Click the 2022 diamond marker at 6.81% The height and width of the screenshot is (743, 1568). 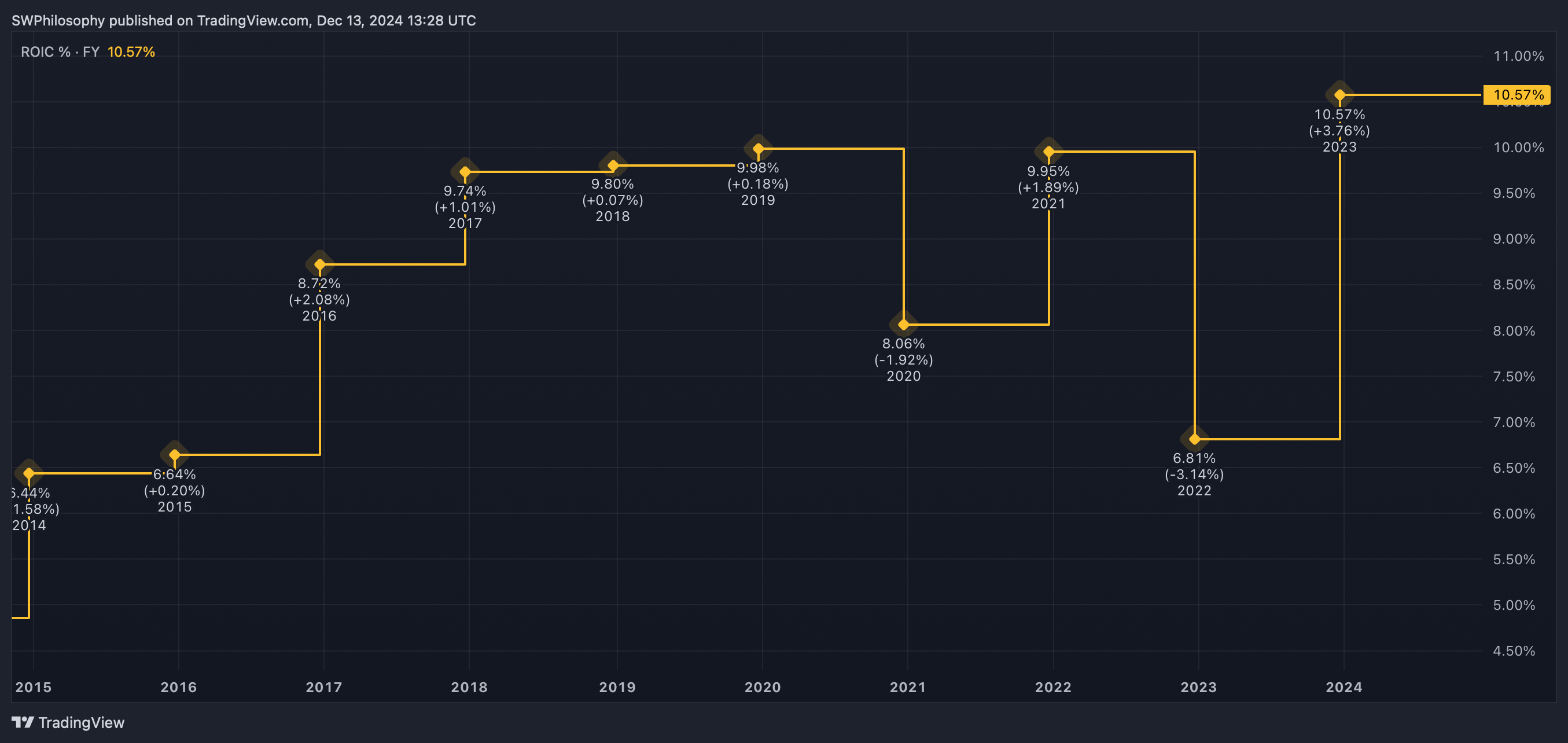click(1194, 439)
